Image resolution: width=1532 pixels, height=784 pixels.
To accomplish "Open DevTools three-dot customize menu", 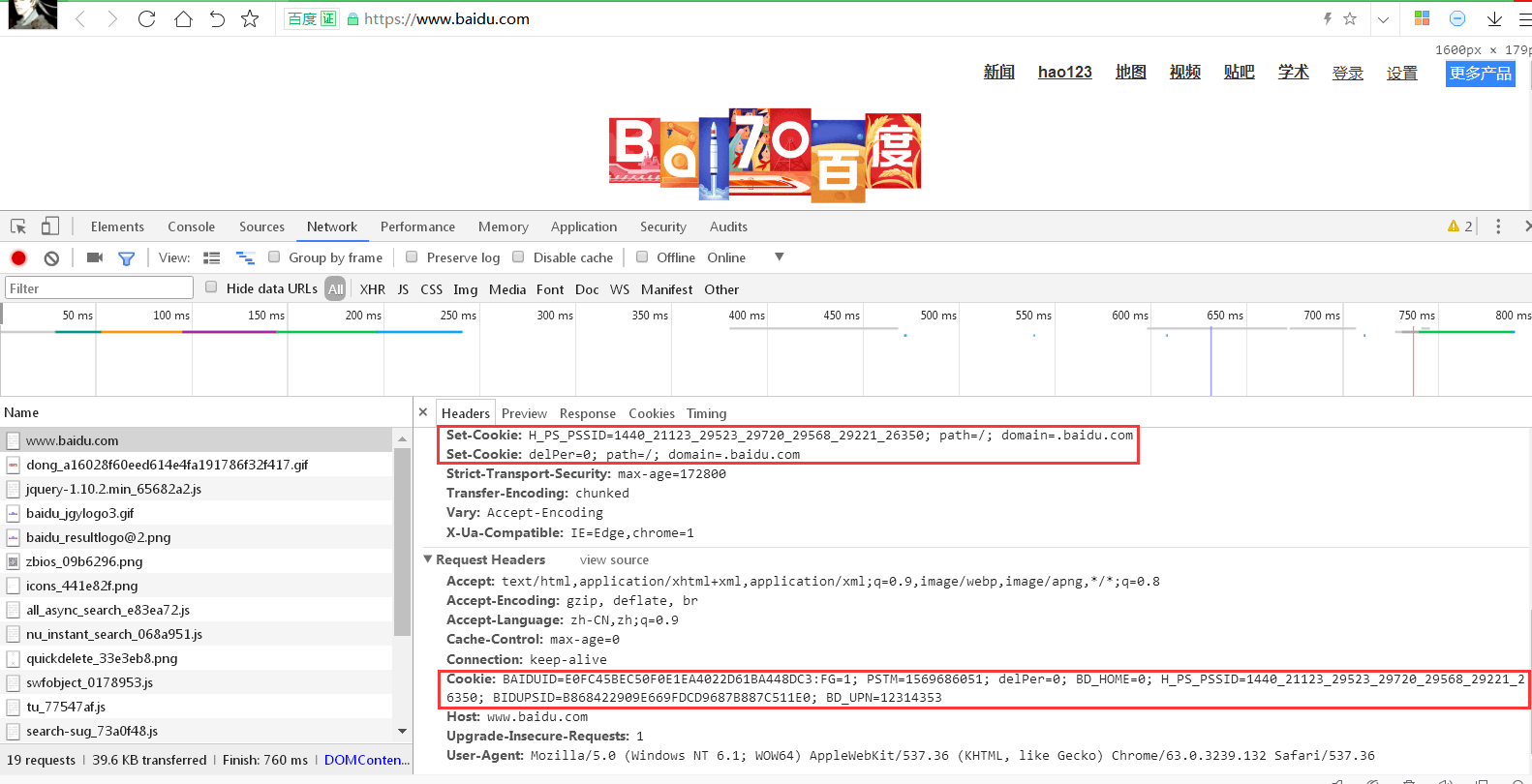I will click(x=1498, y=226).
